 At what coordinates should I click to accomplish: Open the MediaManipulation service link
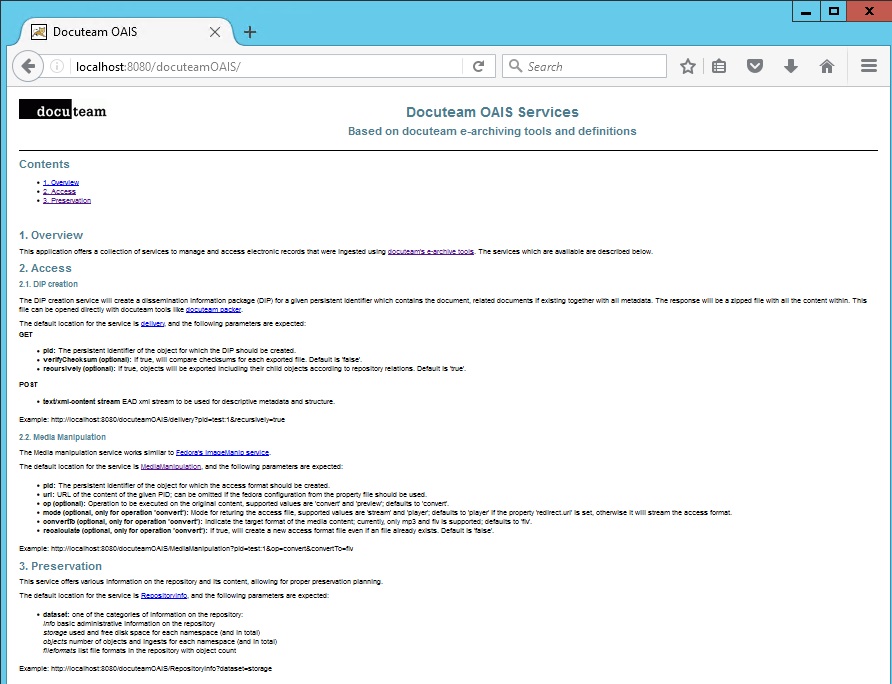(171, 467)
